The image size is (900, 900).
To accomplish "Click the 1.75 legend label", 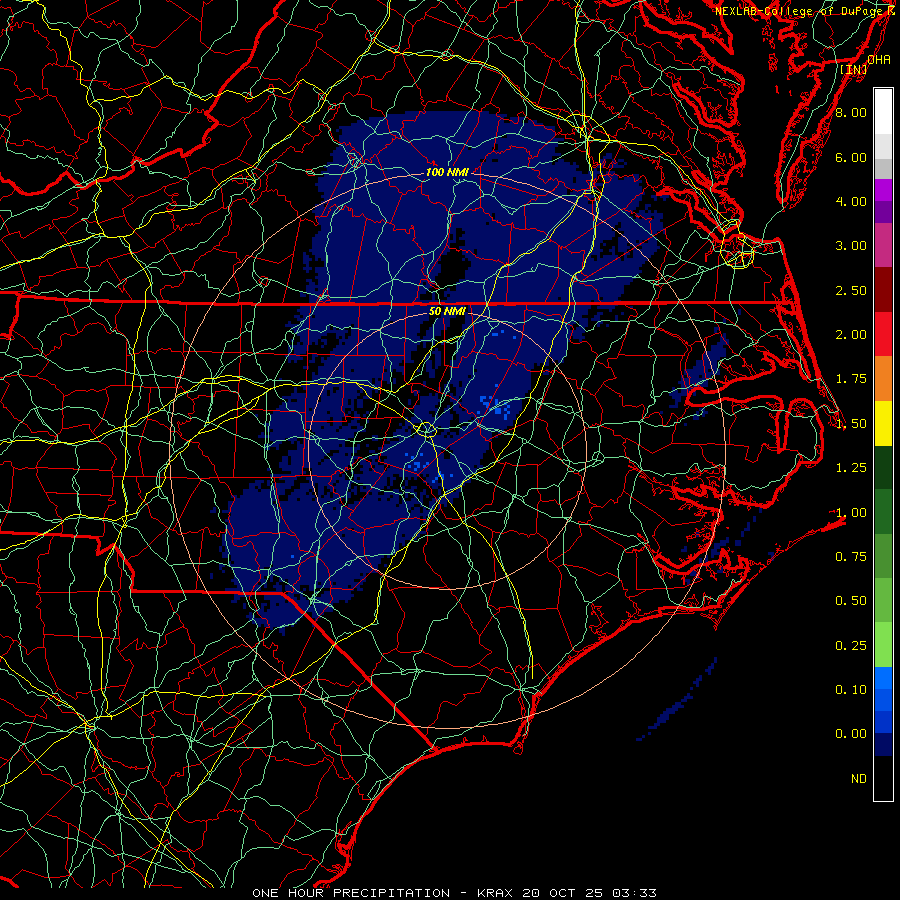I will (x=851, y=379).
